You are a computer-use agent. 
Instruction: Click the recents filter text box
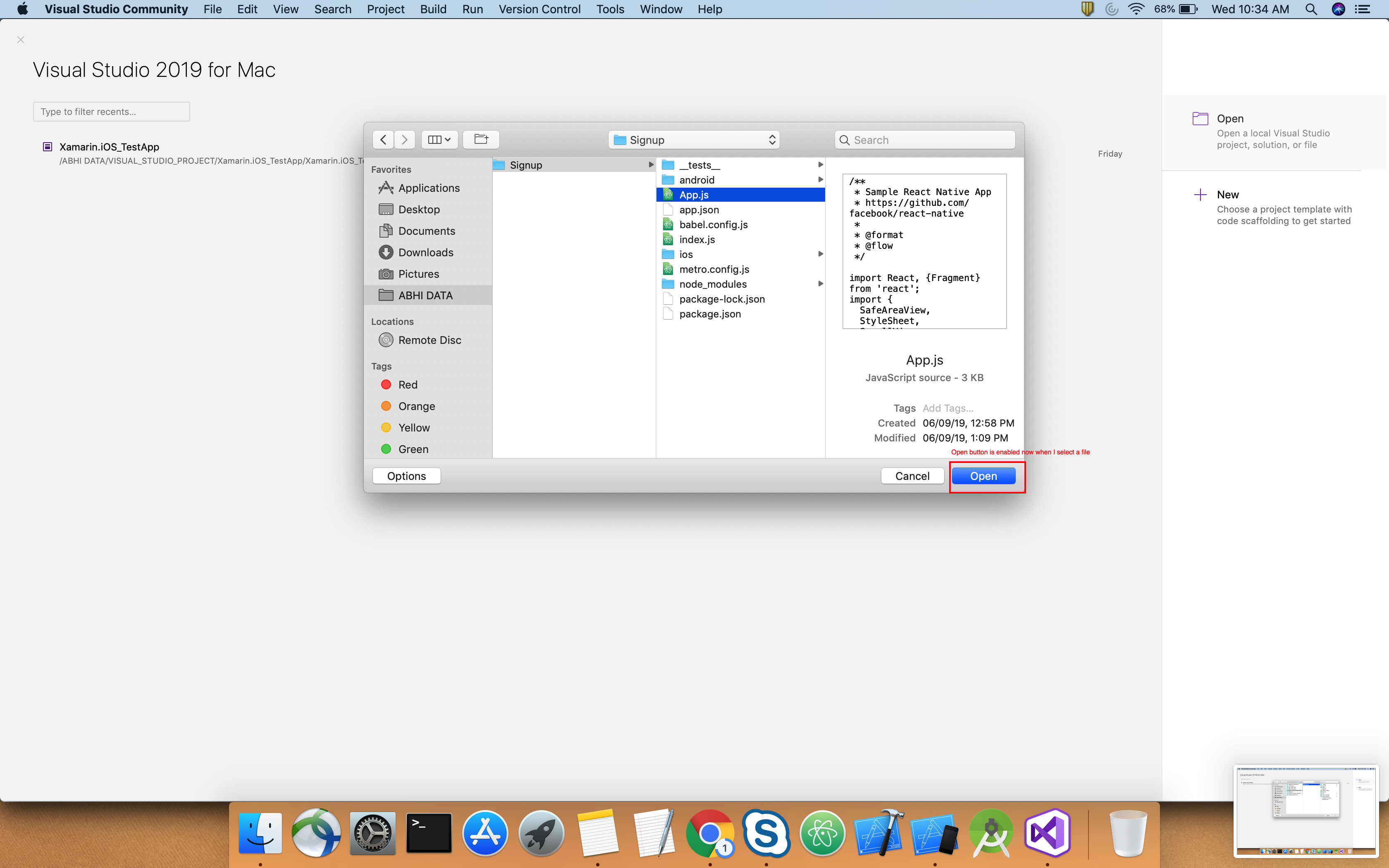tap(111, 111)
